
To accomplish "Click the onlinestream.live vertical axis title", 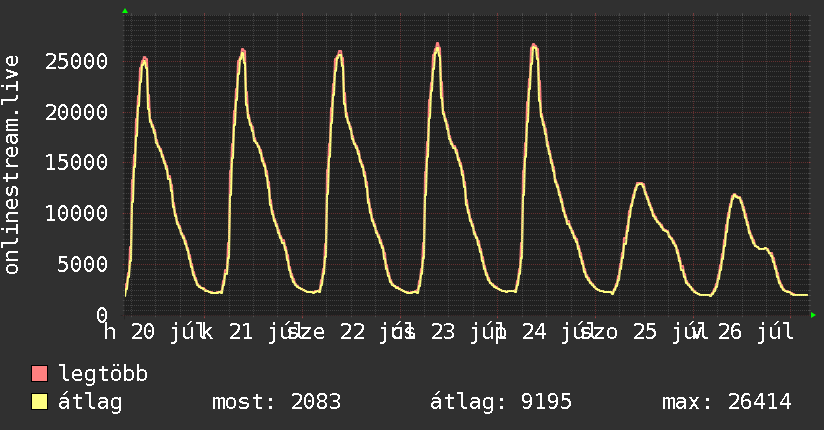I will 11,165.
